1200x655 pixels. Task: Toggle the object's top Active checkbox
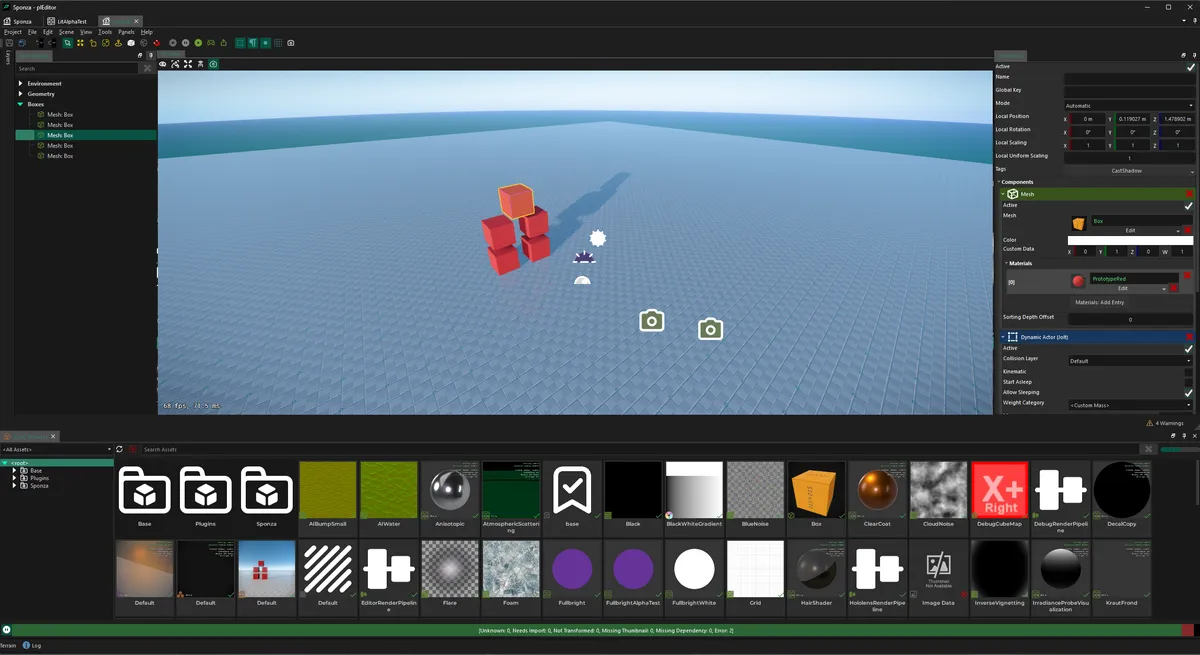(1189, 67)
